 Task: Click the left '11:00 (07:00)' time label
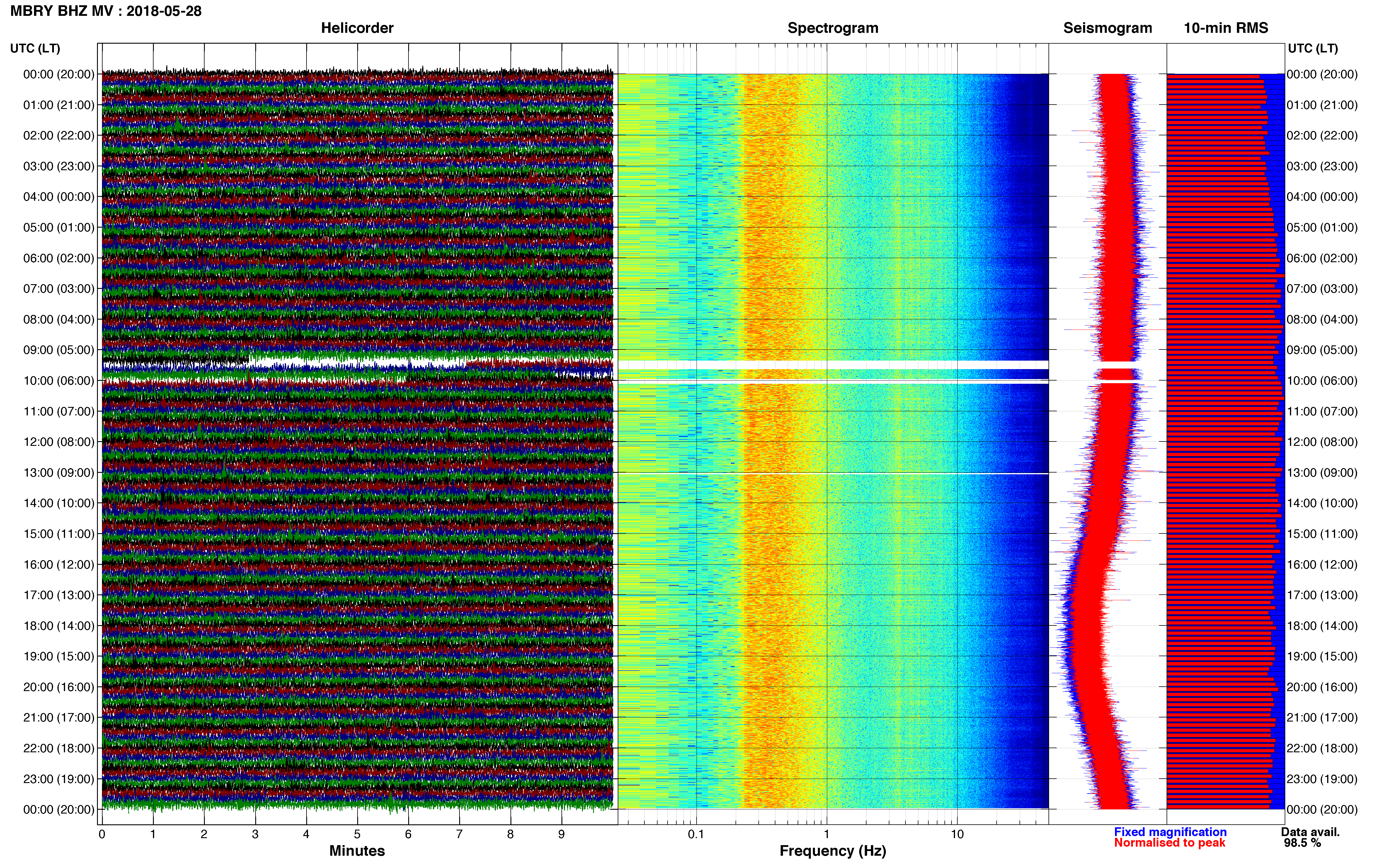click(59, 412)
